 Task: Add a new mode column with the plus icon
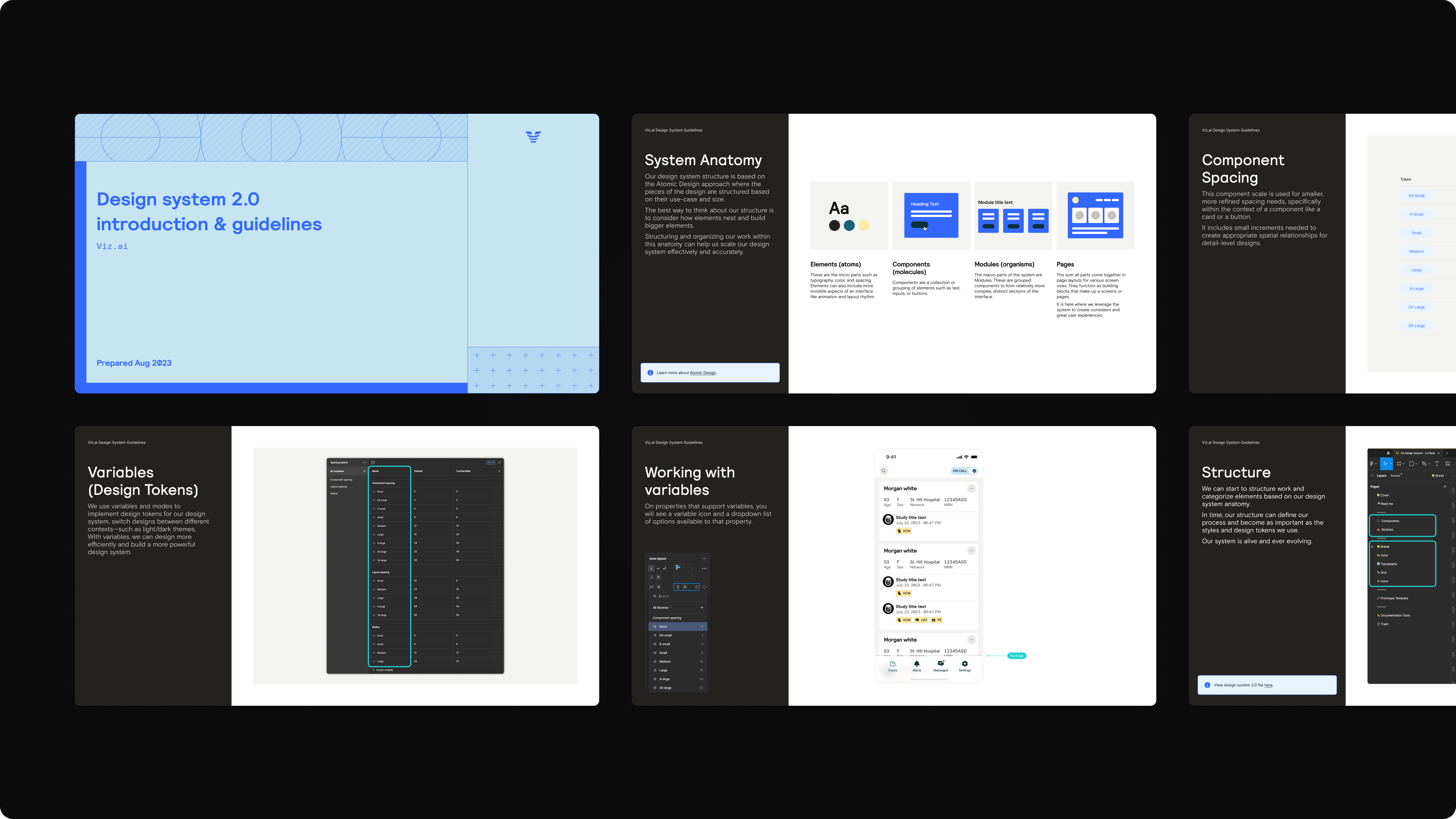pos(499,472)
